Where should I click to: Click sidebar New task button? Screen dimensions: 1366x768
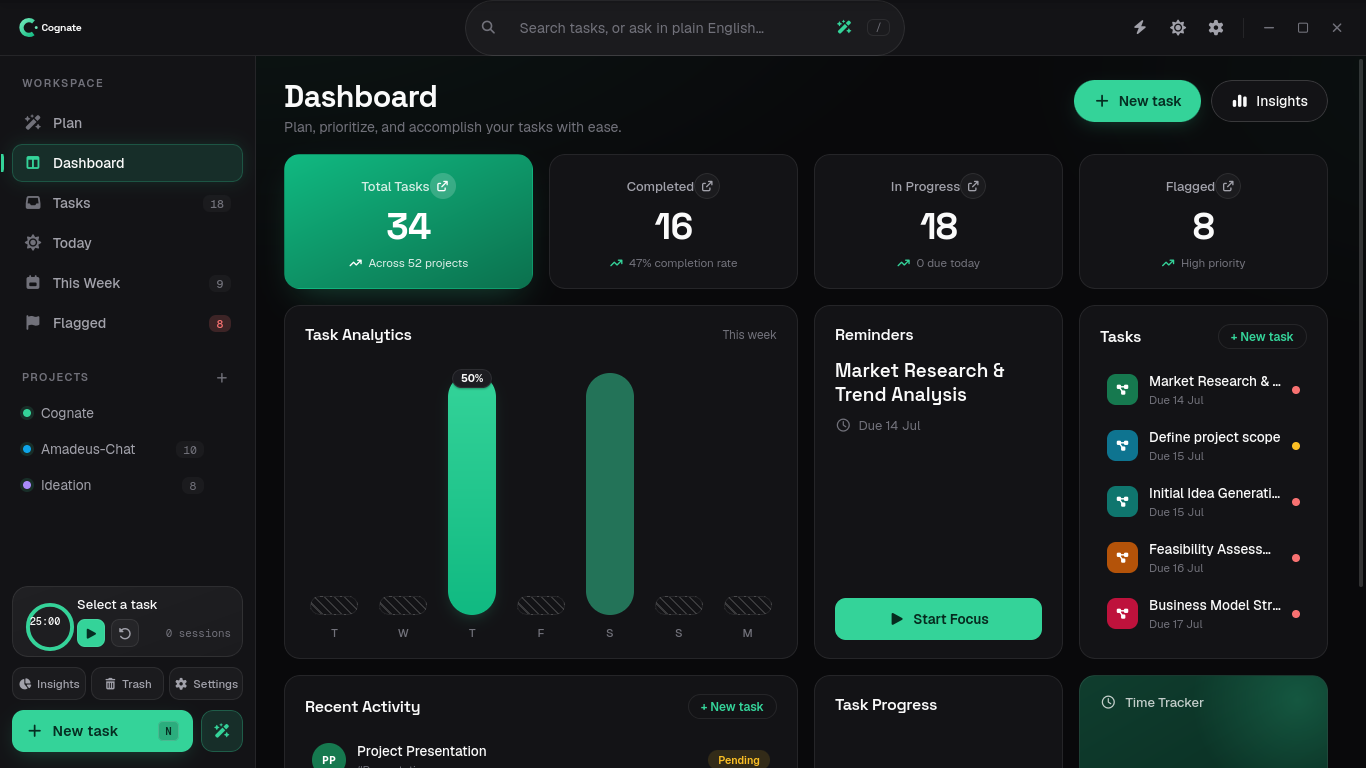[x=102, y=731]
